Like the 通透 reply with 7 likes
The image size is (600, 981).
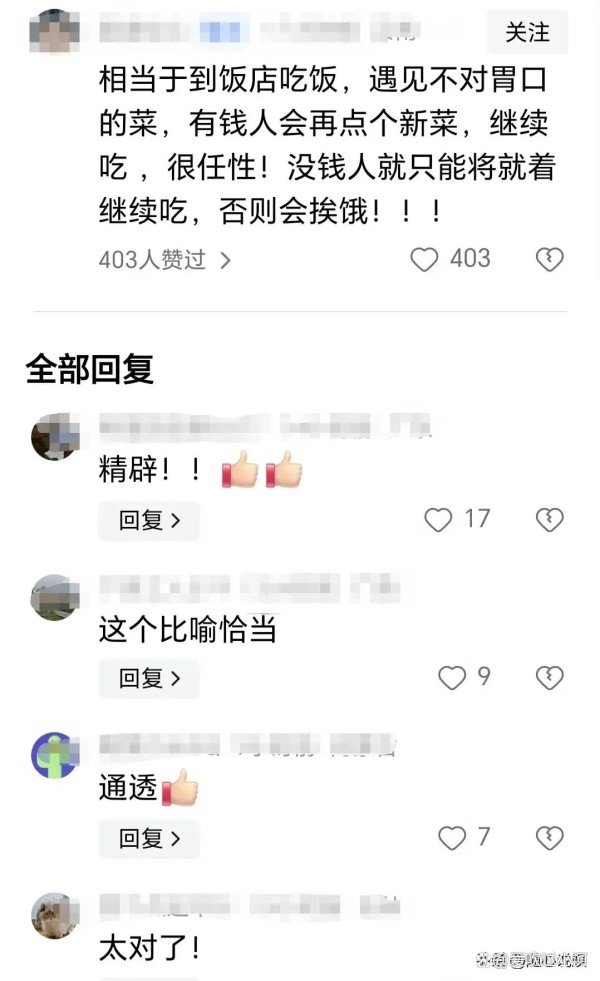coord(452,838)
